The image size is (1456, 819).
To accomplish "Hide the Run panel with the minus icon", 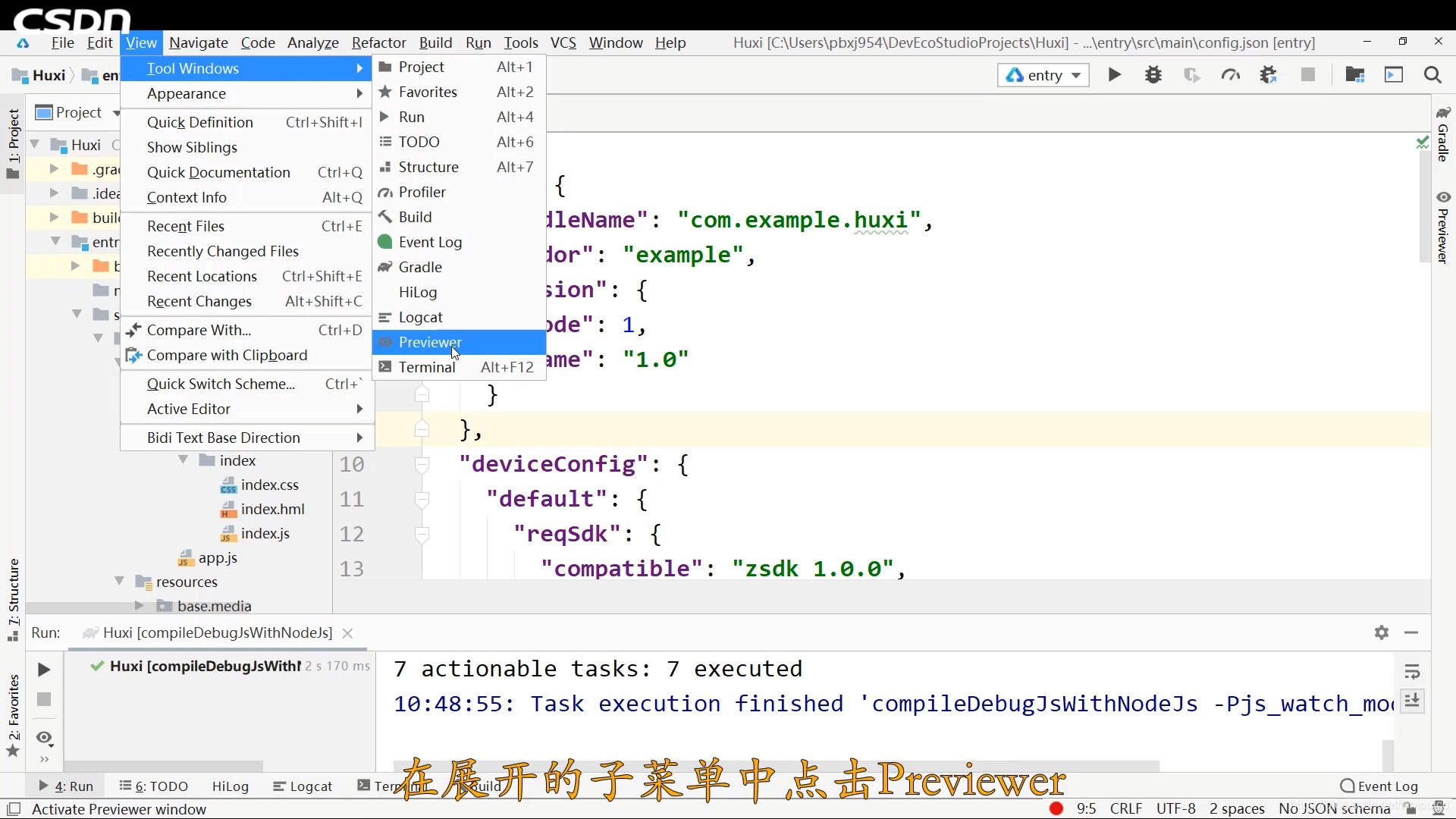I will pos(1411,632).
